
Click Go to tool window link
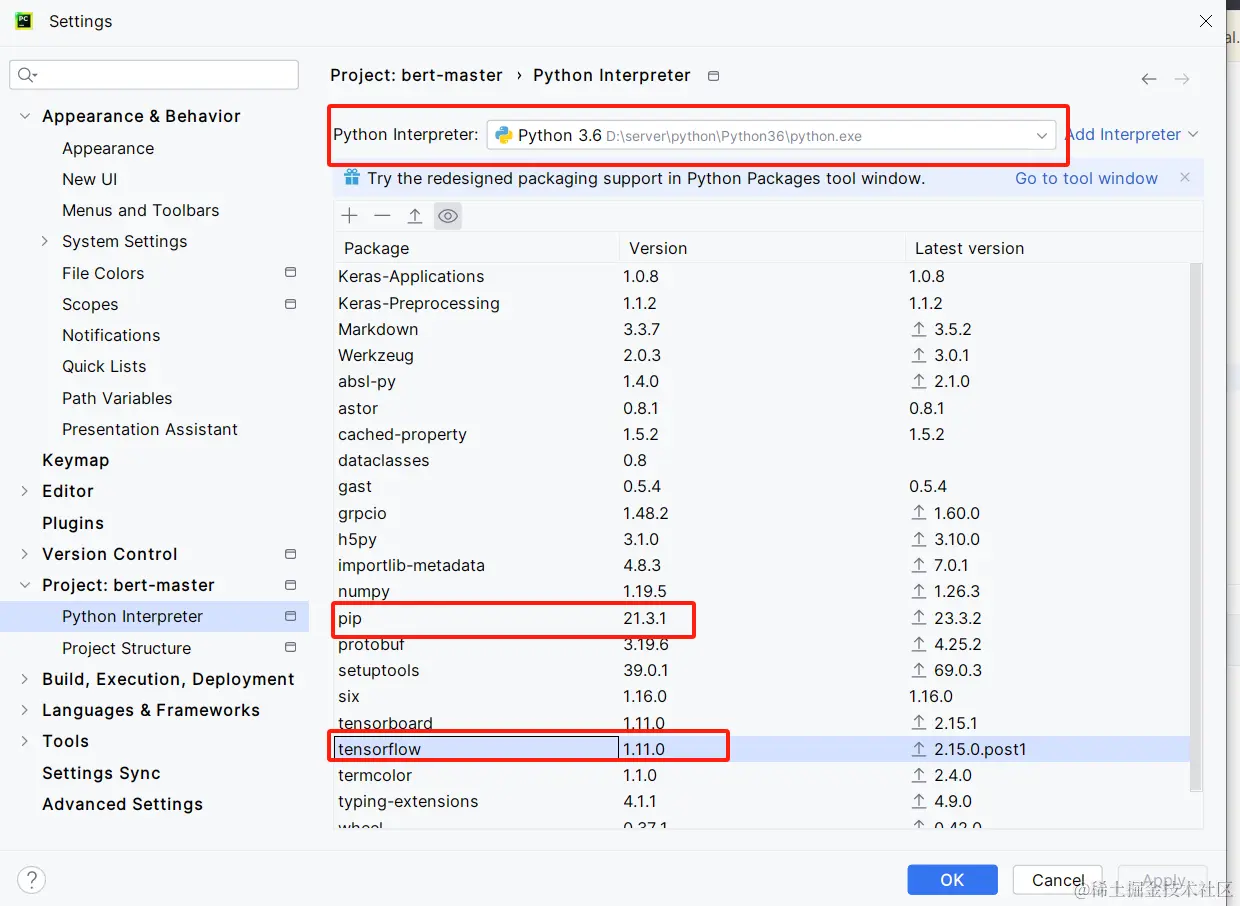pos(1086,178)
